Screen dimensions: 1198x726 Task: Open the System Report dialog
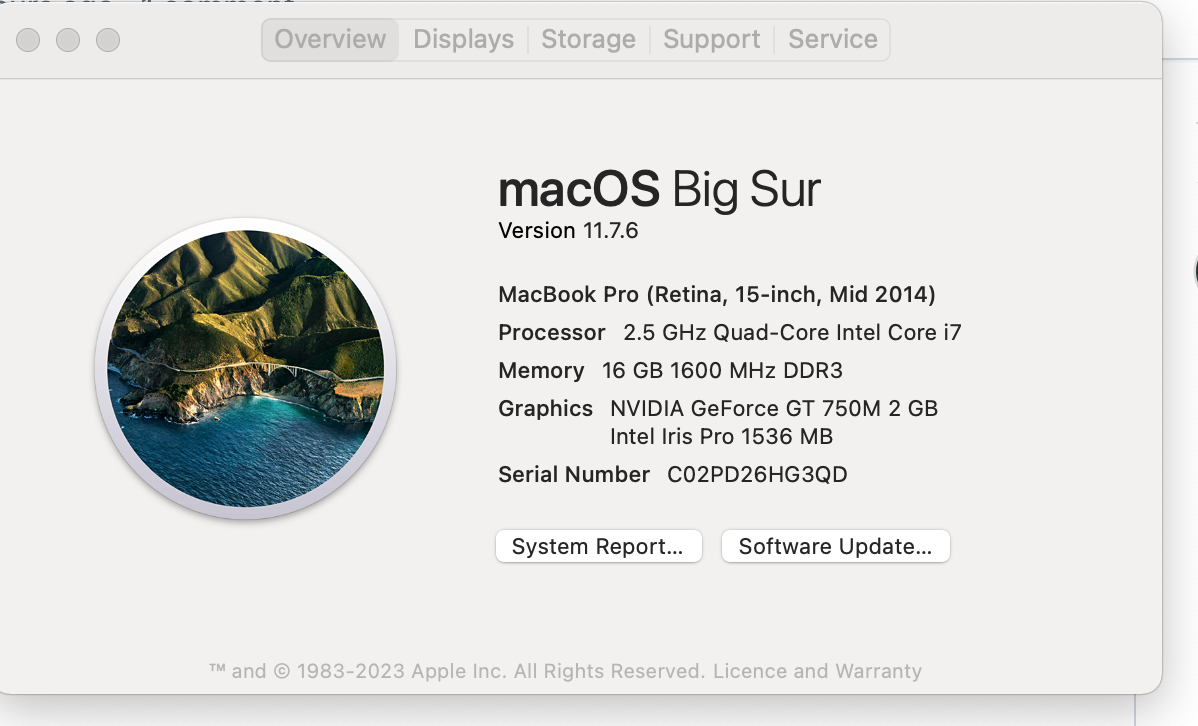(x=598, y=546)
